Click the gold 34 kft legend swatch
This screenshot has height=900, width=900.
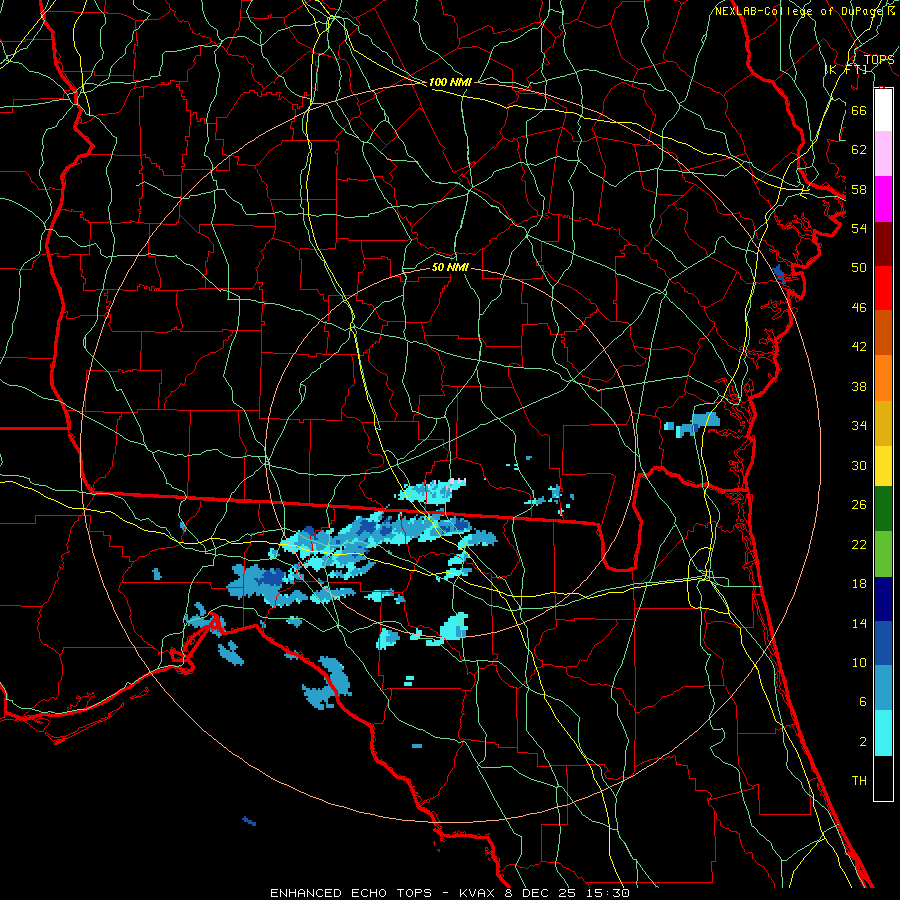point(883,423)
